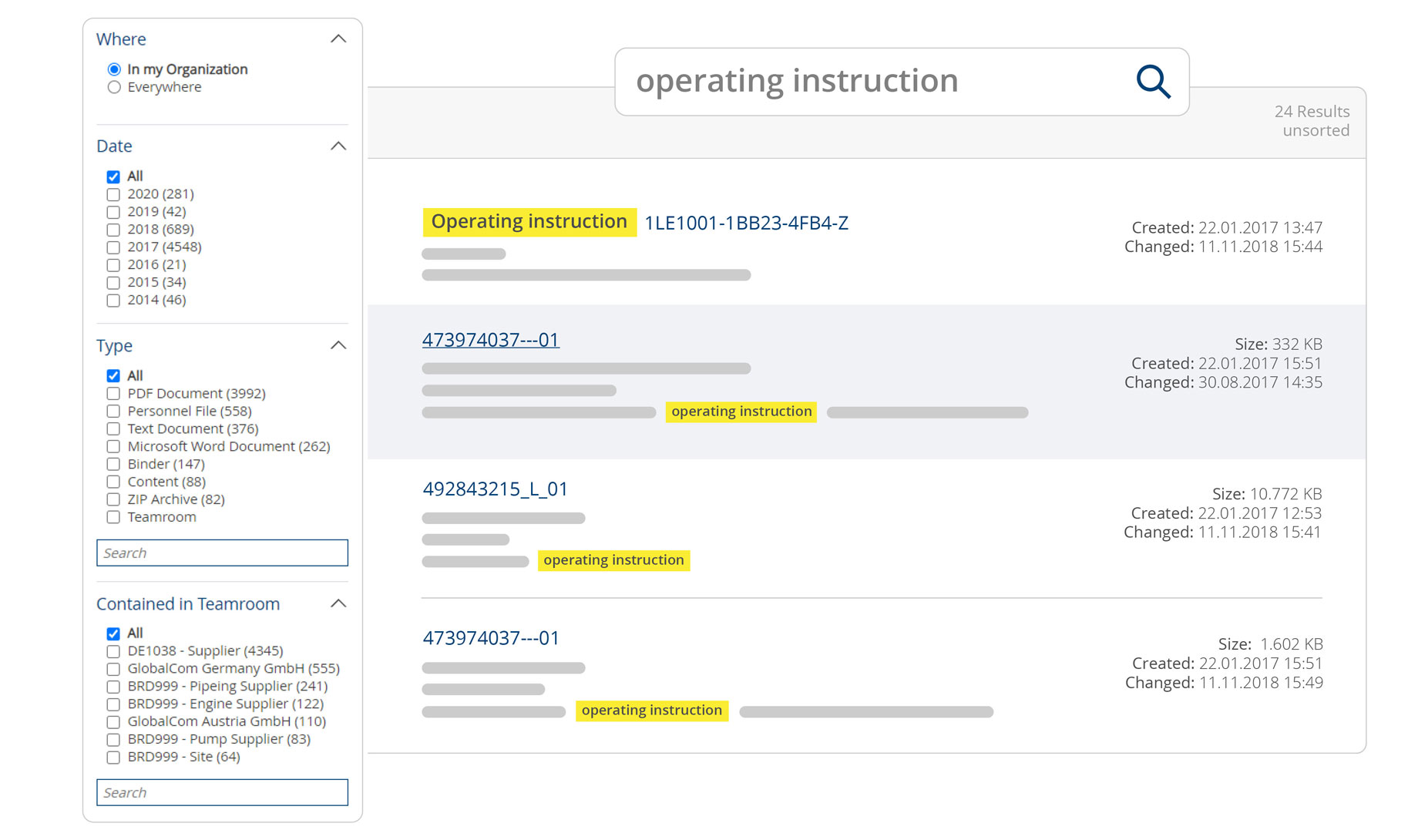Check the Microsoft Word Document filter
The width and height of the screenshot is (1418, 840).
click(113, 447)
